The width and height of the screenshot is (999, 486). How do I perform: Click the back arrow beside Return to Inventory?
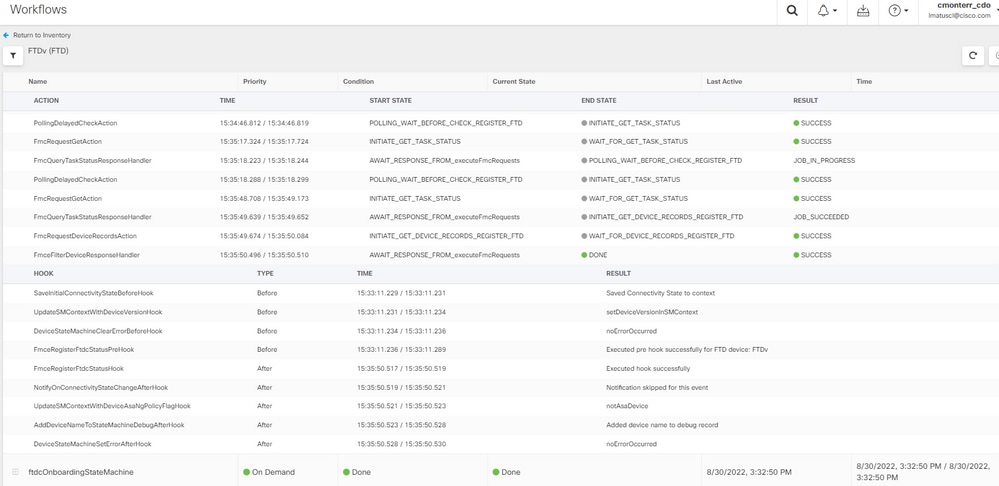(6, 36)
